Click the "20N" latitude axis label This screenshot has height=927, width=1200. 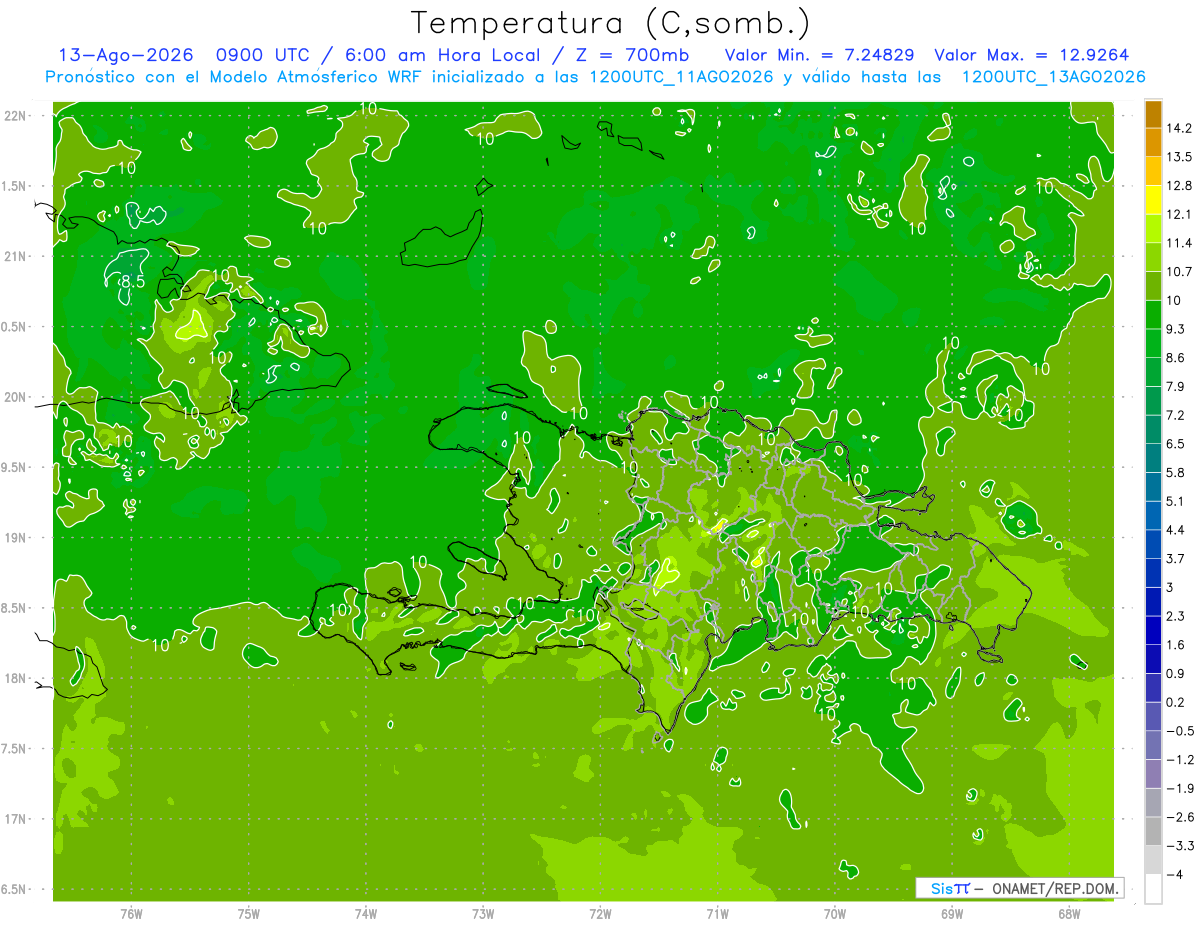(x=17, y=397)
